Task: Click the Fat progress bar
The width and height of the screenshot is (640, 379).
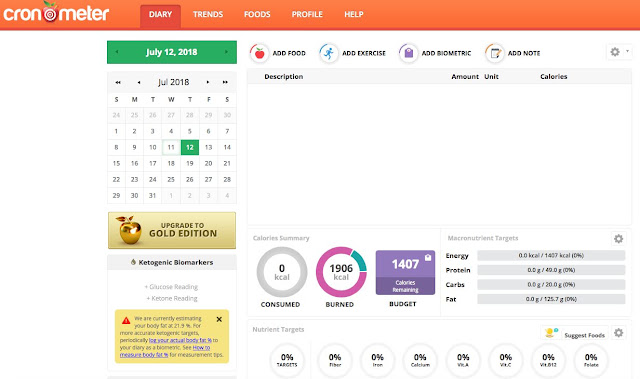Action: click(x=551, y=299)
